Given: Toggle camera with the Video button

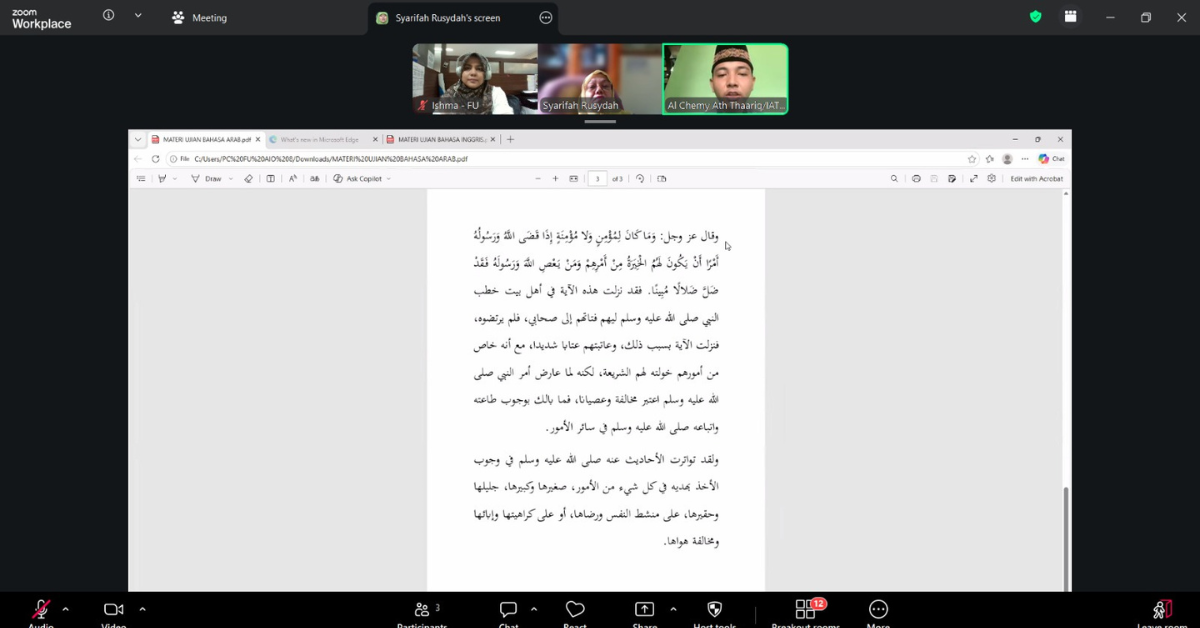Looking at the screenshot, I should [113, 609].
